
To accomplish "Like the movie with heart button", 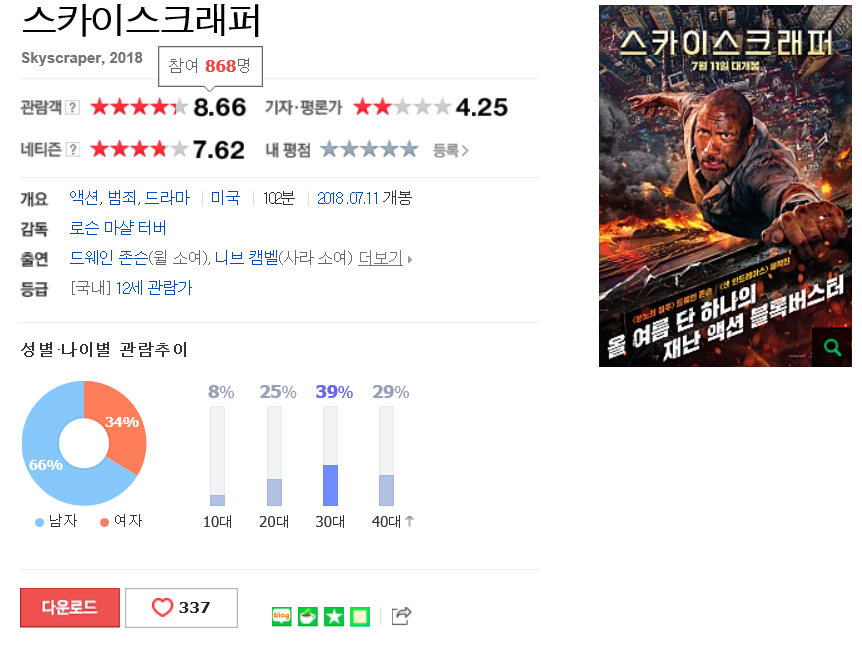I will (181, 608).
